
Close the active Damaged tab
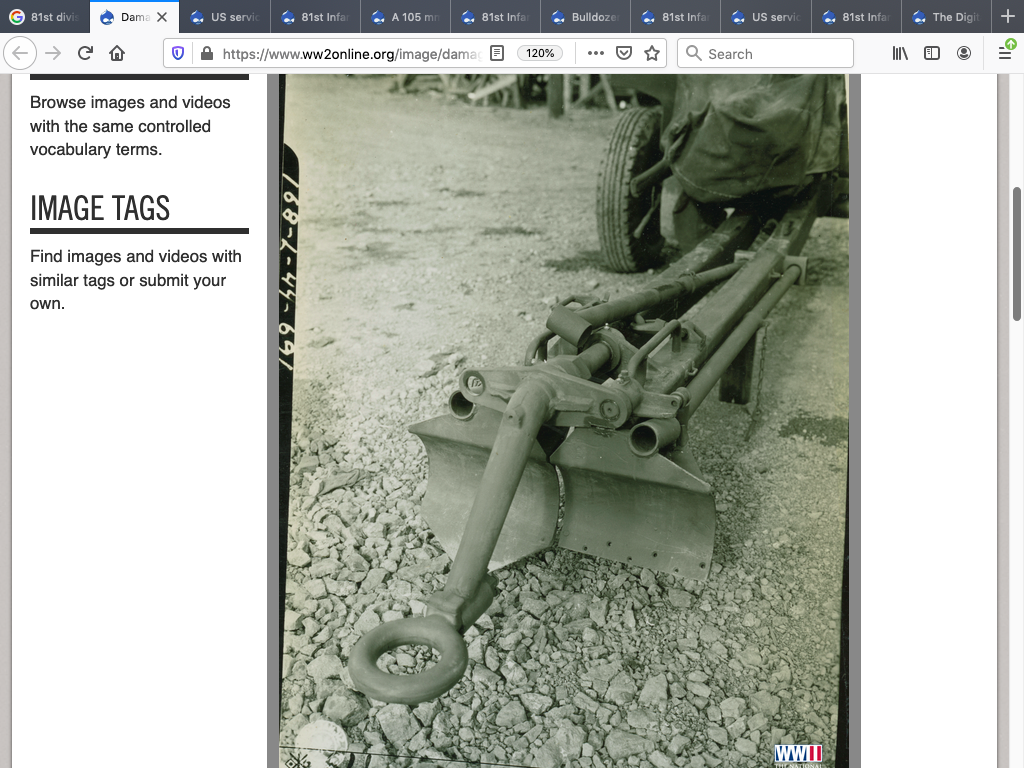click(162, 17)
